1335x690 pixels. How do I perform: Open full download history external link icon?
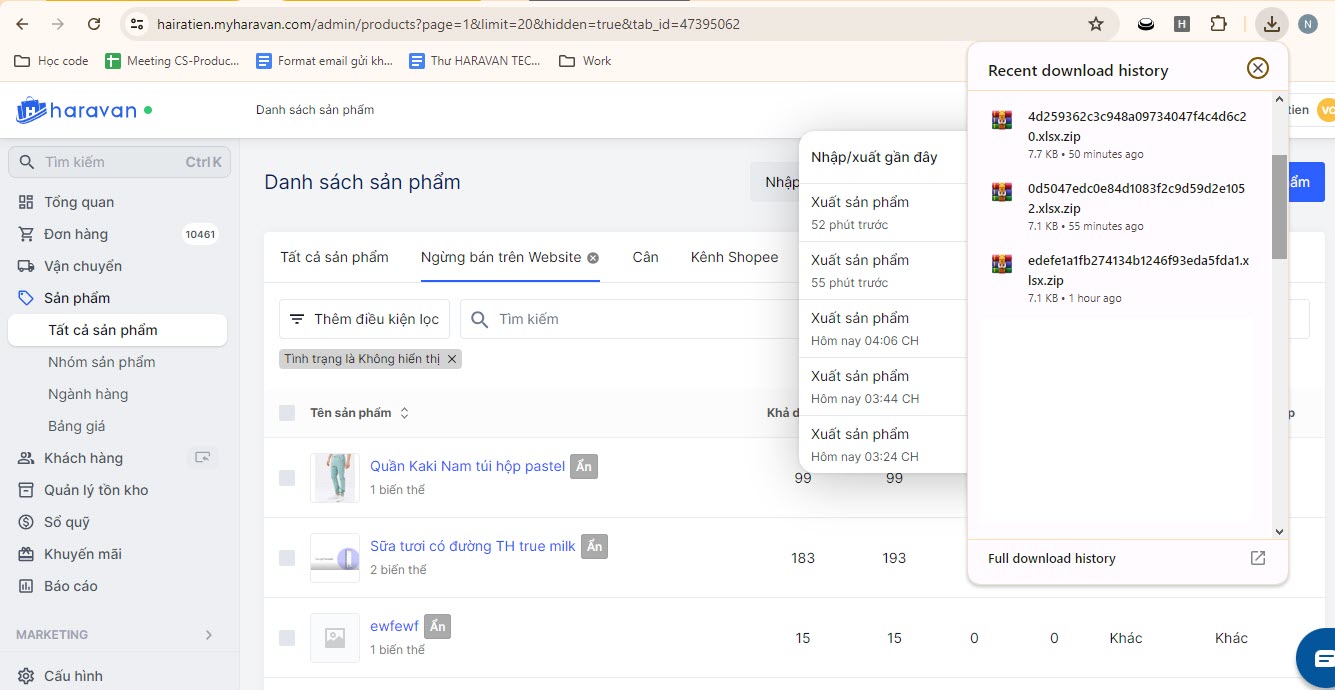(1258, 558)
